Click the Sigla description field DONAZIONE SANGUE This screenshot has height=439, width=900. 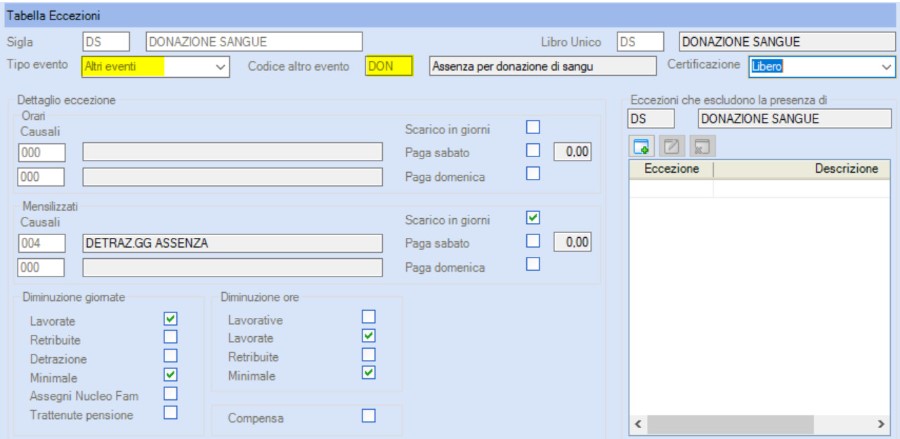pyautogui.click(x=254, y=41)
